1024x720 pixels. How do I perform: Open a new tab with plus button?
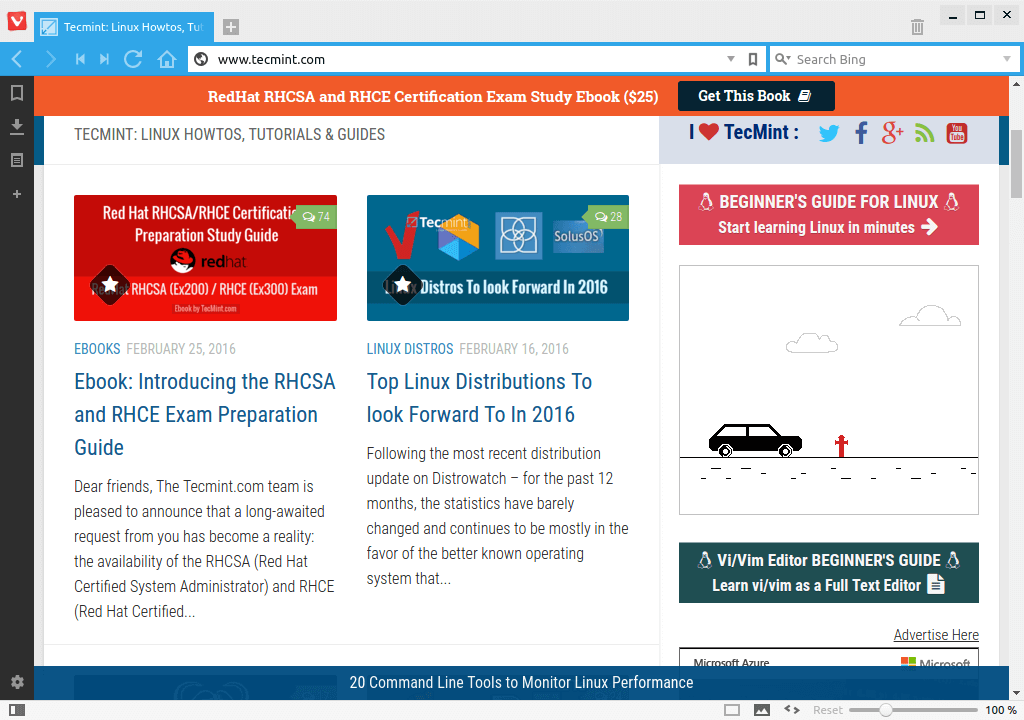point(231,27)
